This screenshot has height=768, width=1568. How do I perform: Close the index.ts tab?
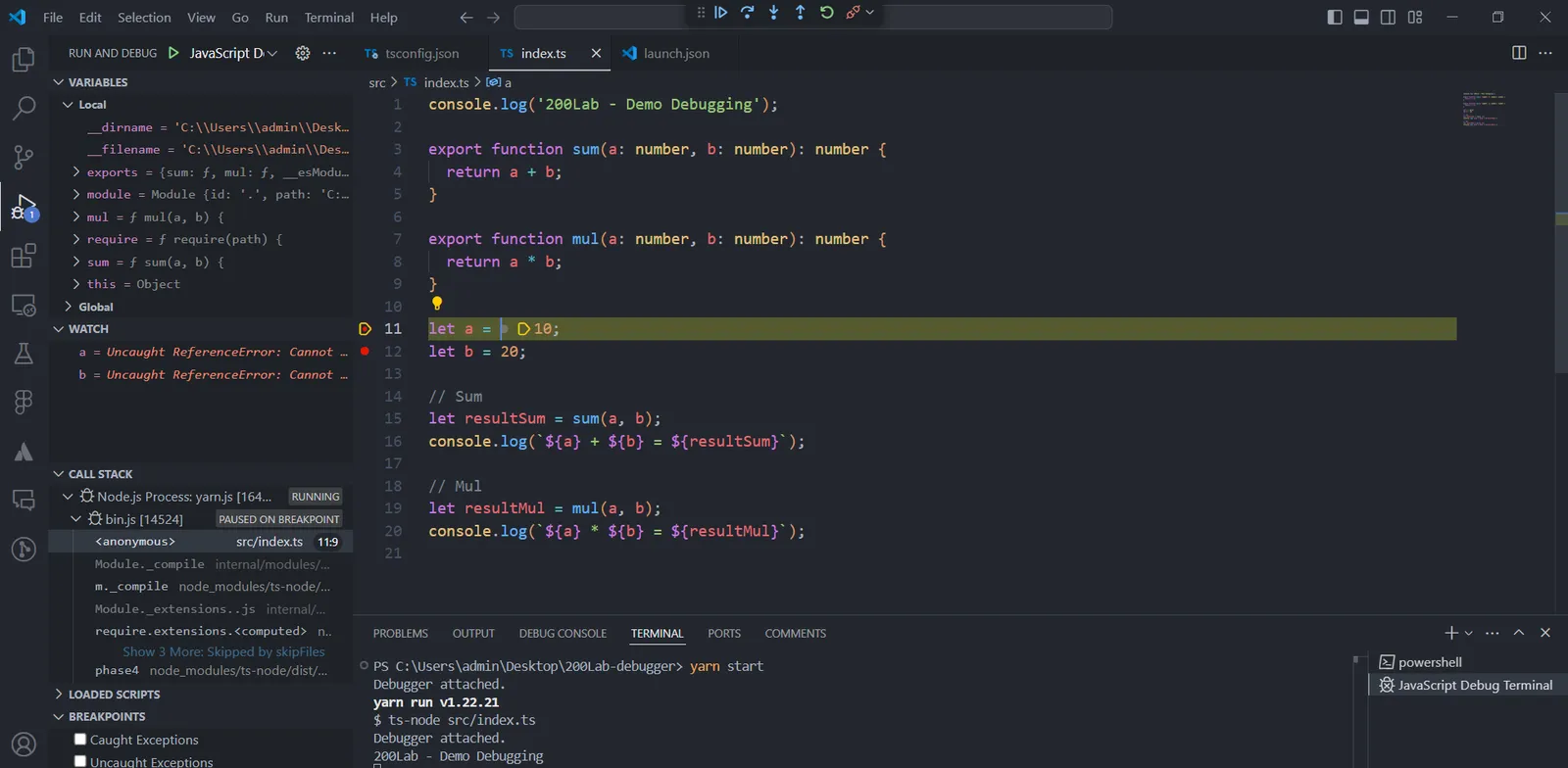[x=596, y=53]
